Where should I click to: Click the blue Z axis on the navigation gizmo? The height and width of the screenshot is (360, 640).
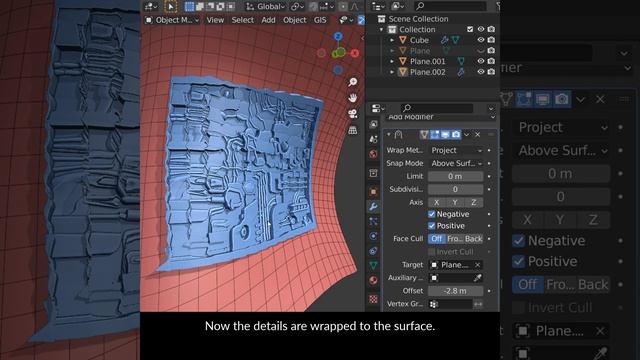(338, 37)
